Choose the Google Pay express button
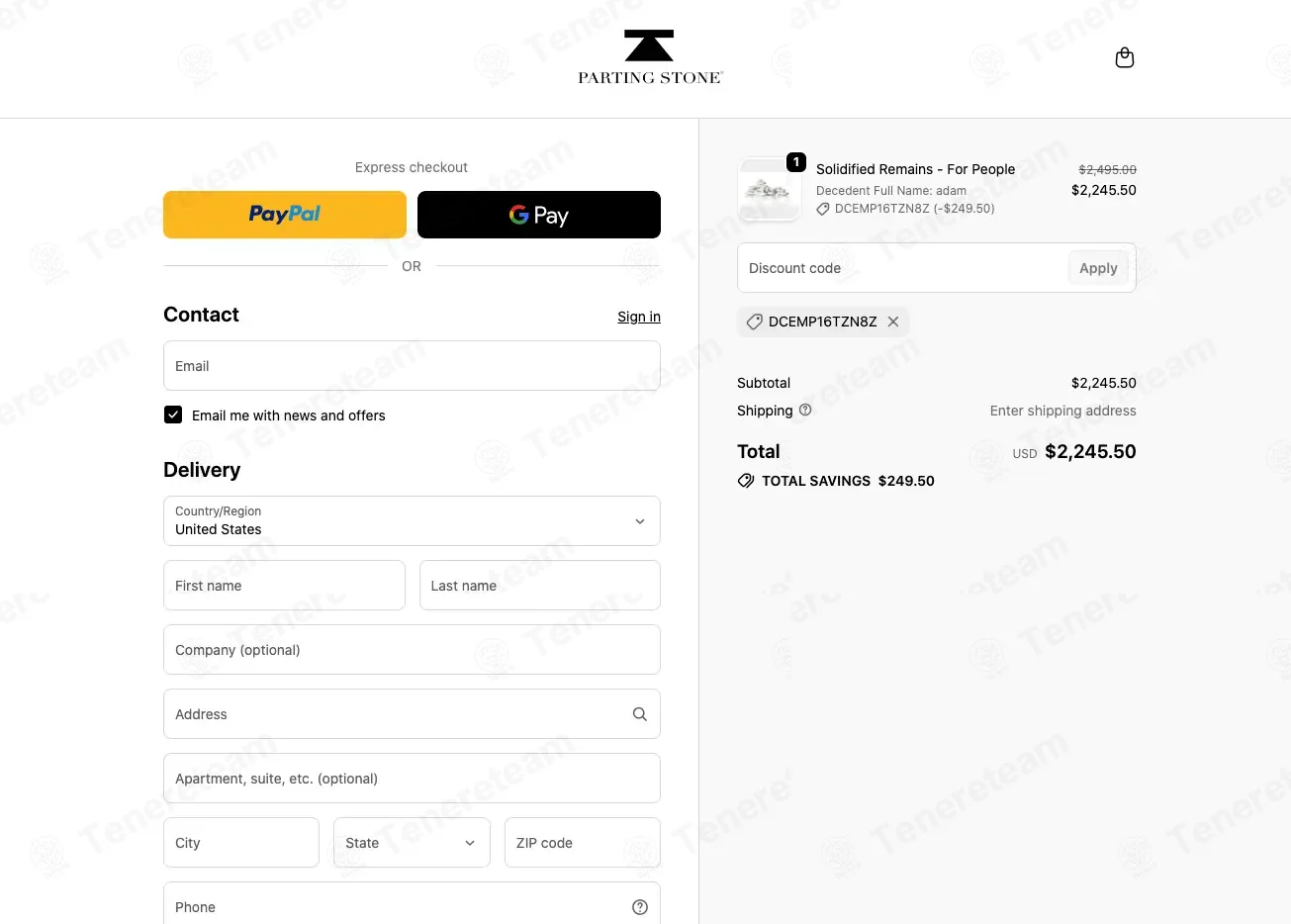The width and height of the screenshot is (1291, 924). [x=539, y=215]
